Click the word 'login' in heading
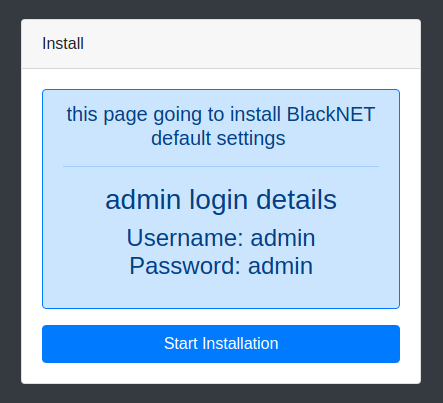Image resolution: width=443 pixels, height=403 pixels. [218, 199]
